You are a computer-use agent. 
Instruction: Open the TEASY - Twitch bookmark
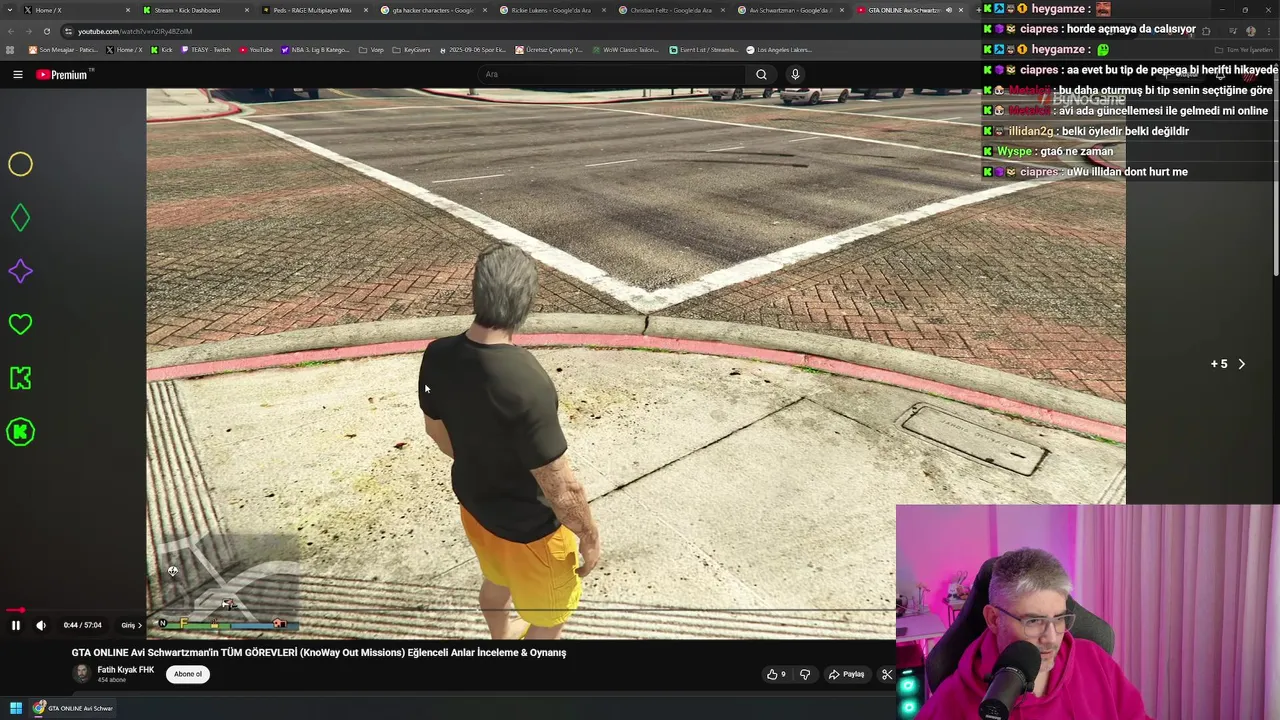(x=206, y=49)
